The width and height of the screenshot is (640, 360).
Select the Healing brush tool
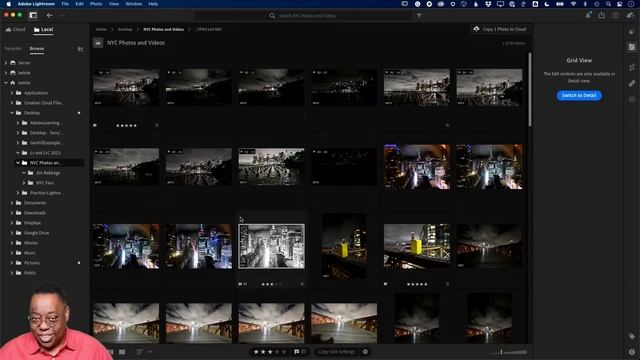632,83
